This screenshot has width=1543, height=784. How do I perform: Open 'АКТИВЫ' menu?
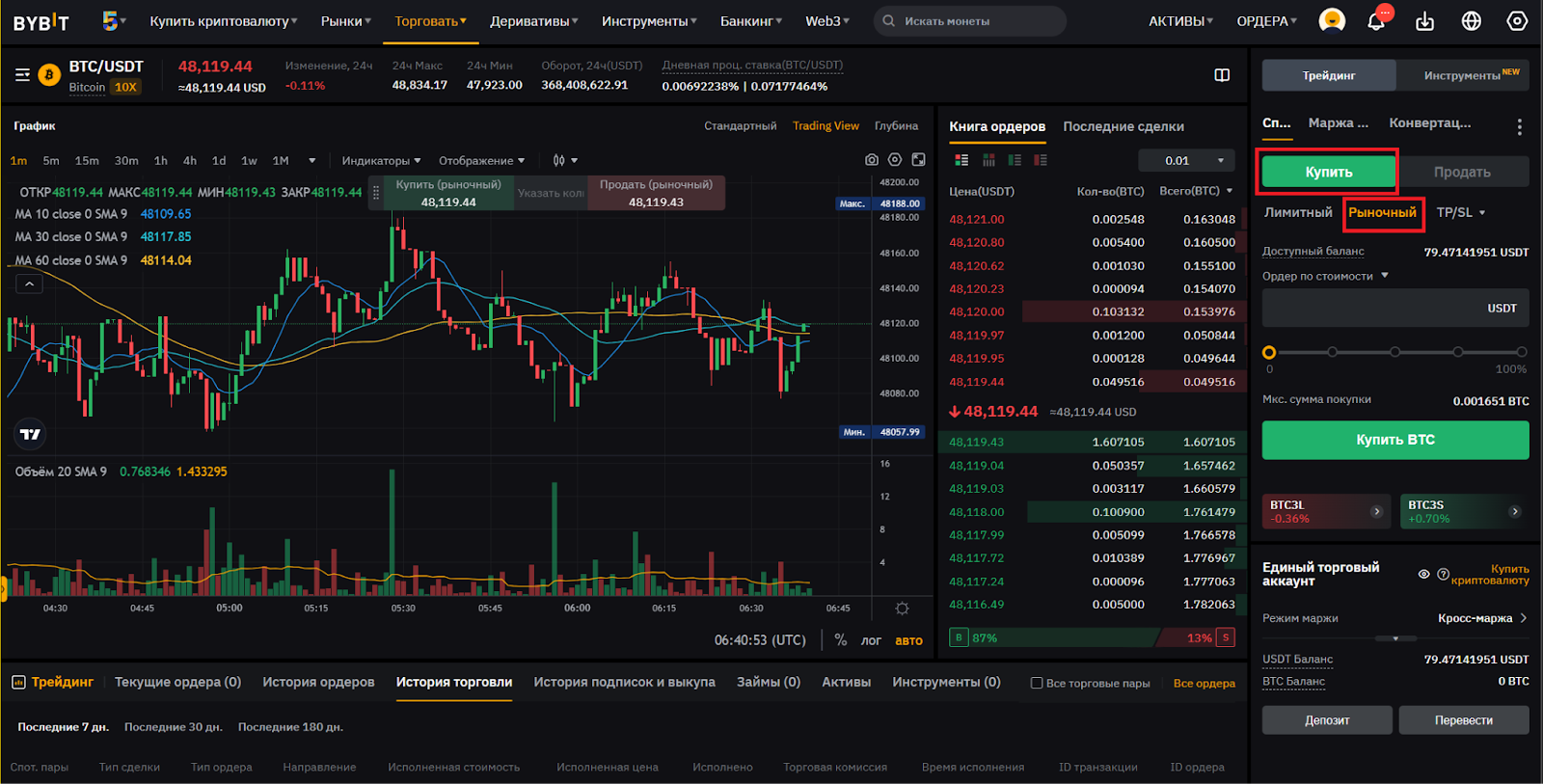tap(1180, 21)
